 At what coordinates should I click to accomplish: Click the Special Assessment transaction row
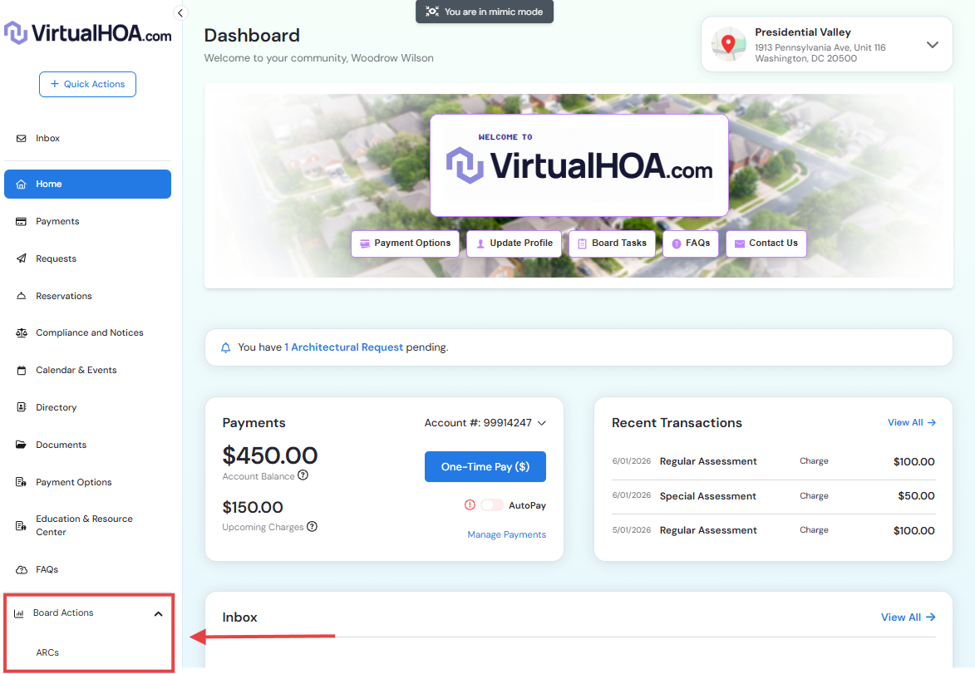pyautogui.click(x=773, y=496)
